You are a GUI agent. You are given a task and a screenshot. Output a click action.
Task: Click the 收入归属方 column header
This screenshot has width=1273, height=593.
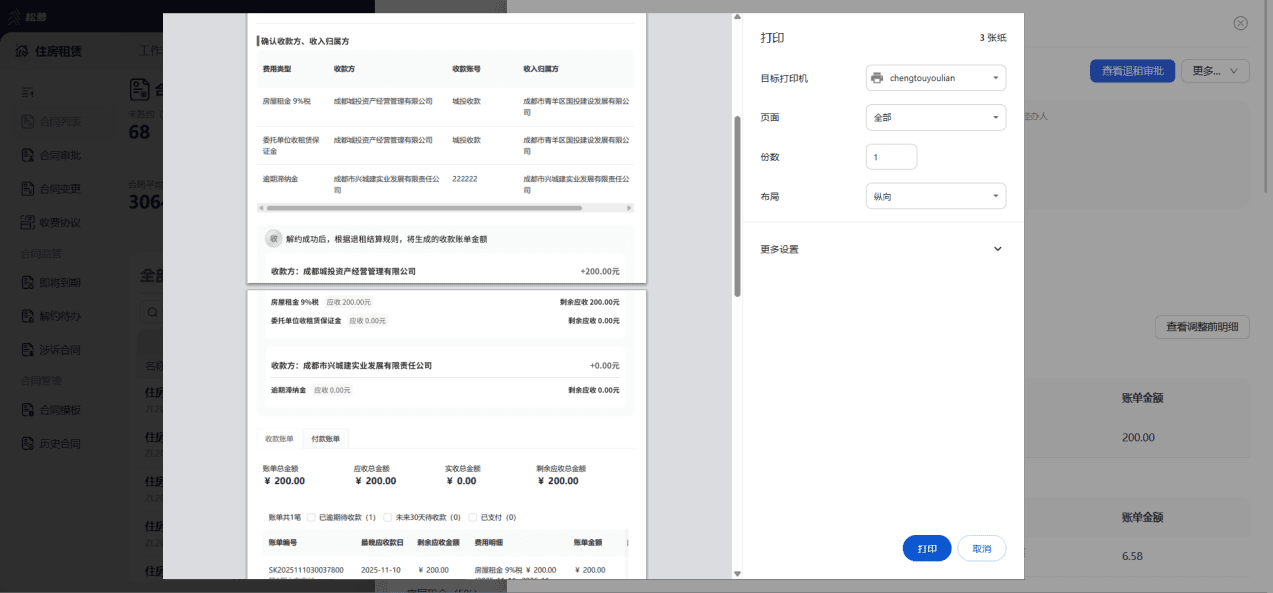pyautogui.click(x=540, y=69)
